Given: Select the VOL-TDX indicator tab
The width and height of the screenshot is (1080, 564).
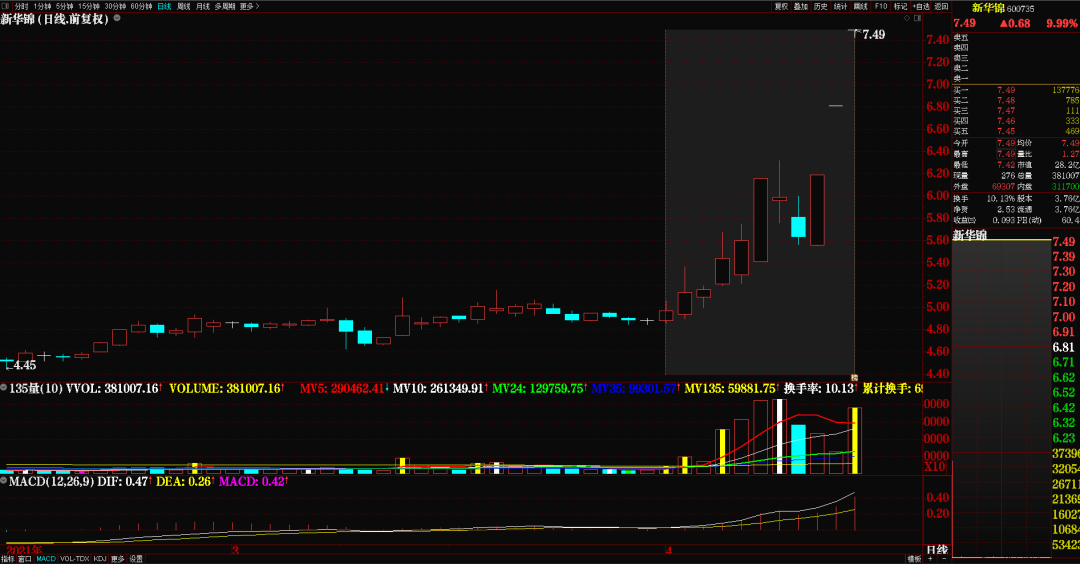Looking at the screenshot, I should click(x=74, y=559).
